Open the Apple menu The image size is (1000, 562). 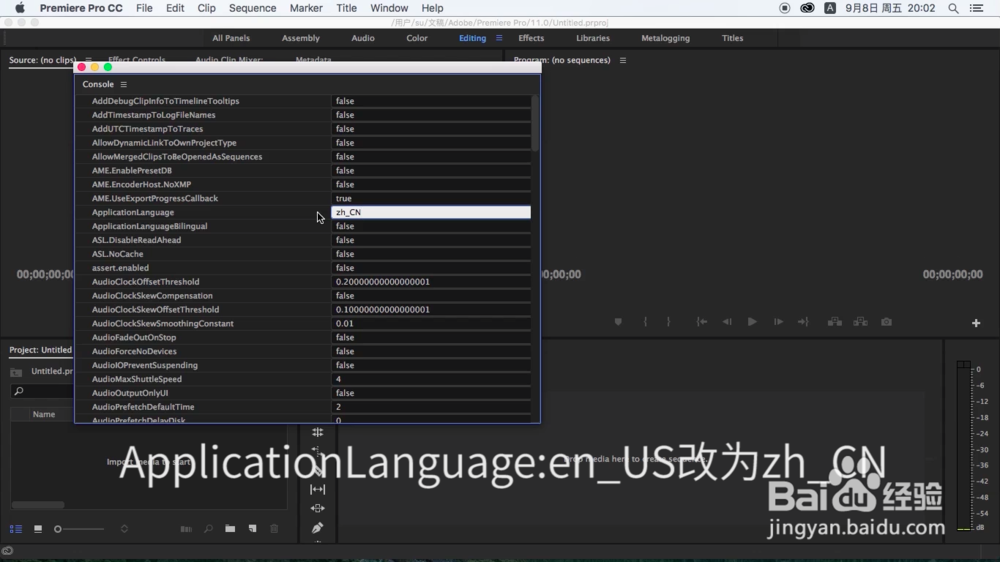(20, 8)
